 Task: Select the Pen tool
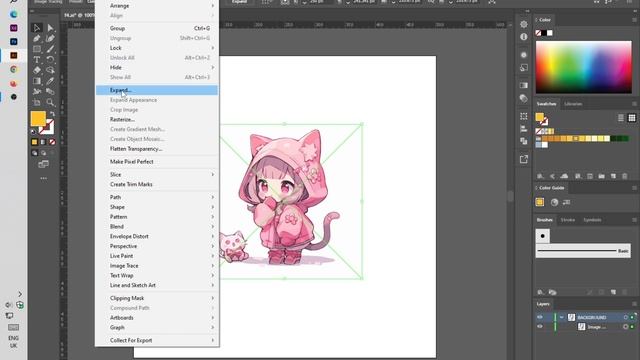click(37, 39)
